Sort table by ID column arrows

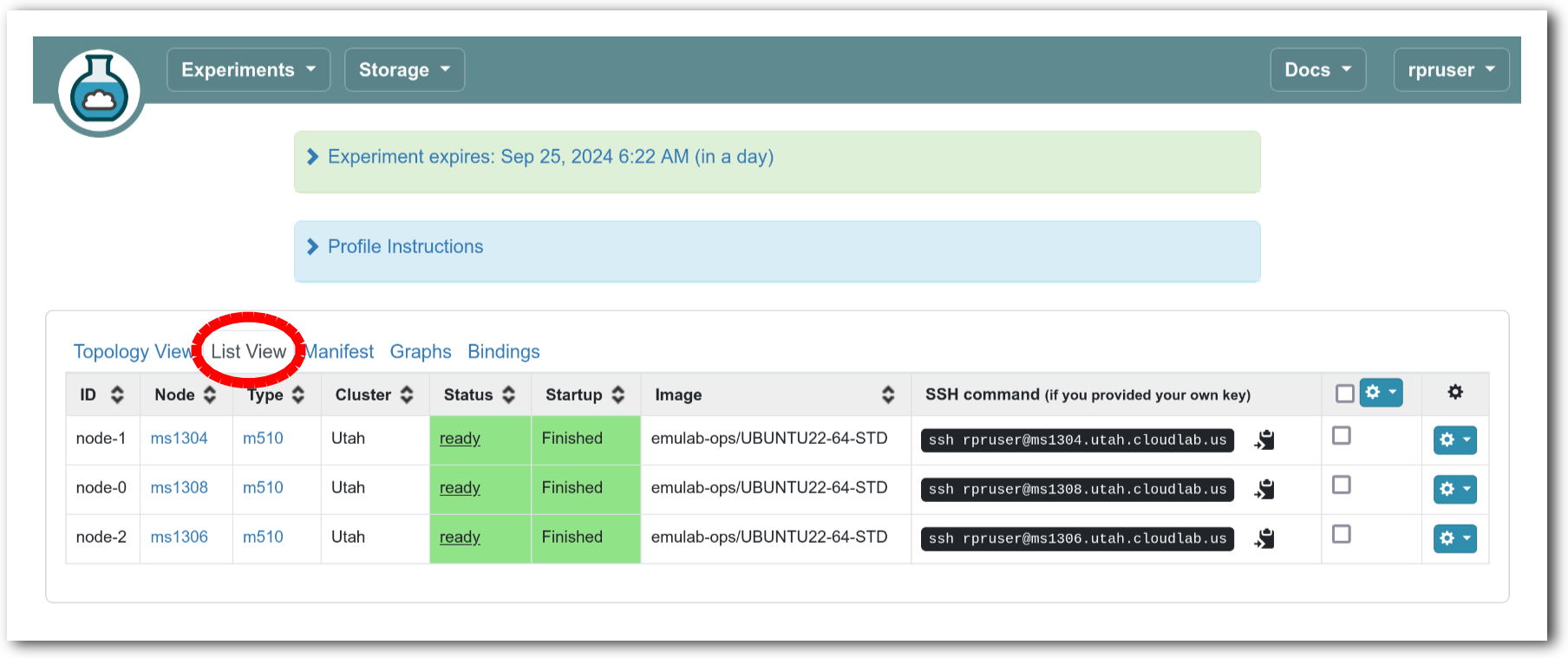(x=117, y=395)
